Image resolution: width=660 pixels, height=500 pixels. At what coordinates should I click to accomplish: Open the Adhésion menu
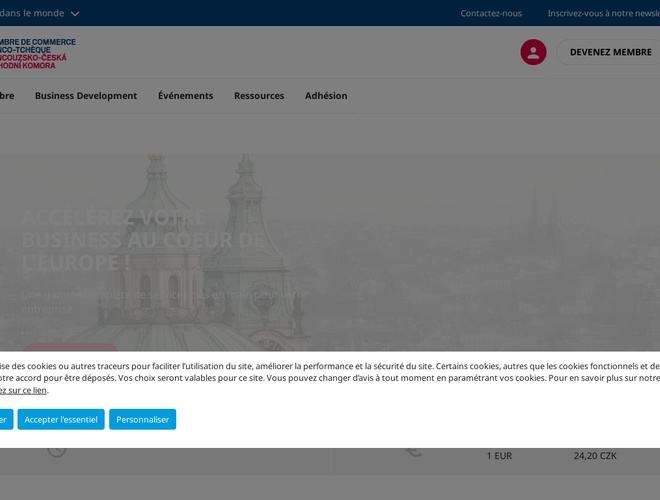(326, 96)
